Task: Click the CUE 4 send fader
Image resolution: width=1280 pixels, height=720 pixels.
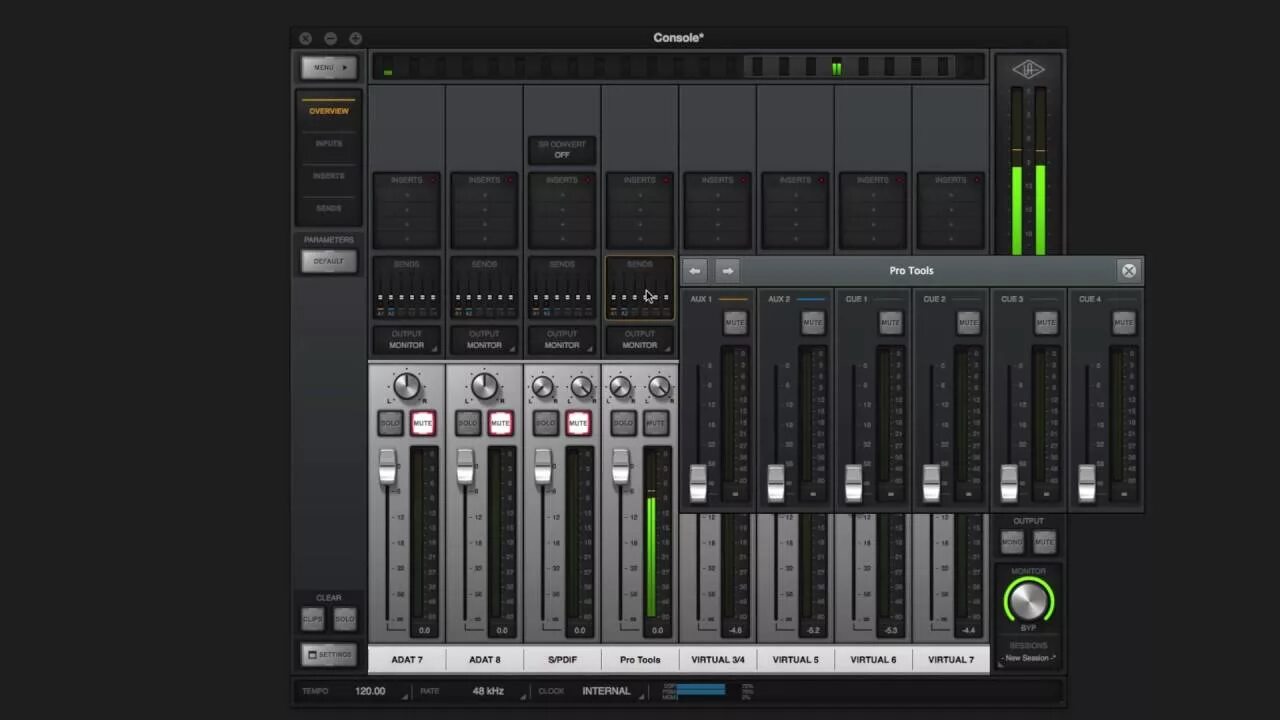Action: tap(1087, 484)
